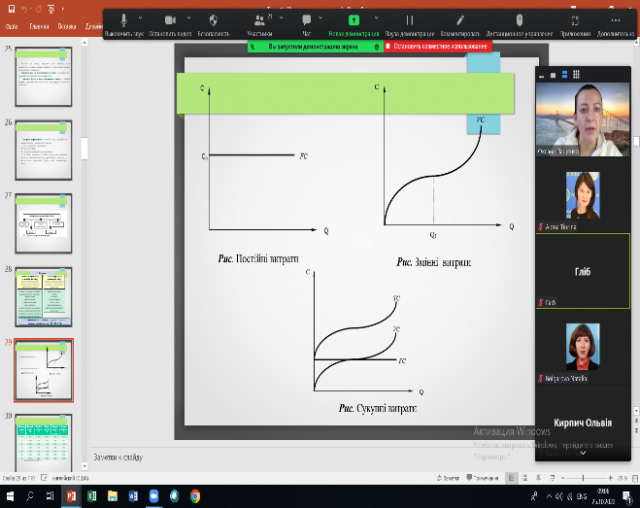The width and height of the screenshot is (640, 508).
Task: Open the PowerPoint File tab
Action: tap(11, 27)
